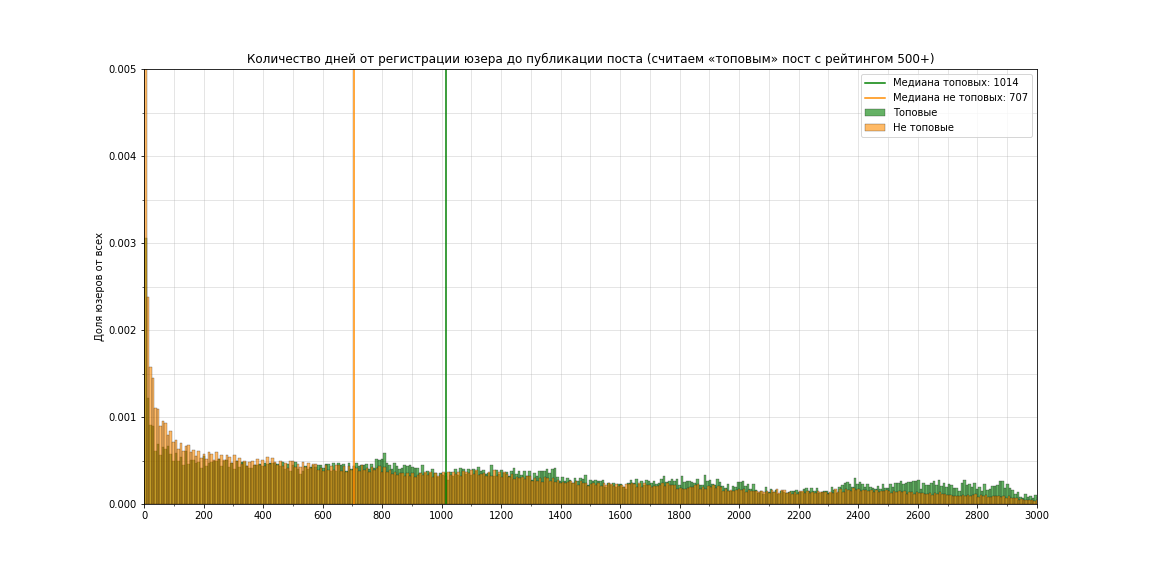Click the y-axis label 'Доля юзеров от всех'

99,287
